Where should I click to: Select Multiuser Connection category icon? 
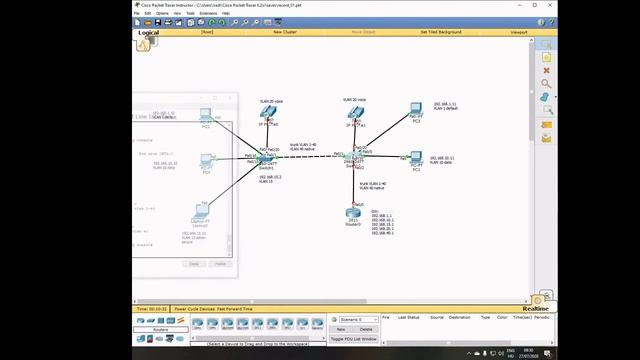[x=180, y=338]
